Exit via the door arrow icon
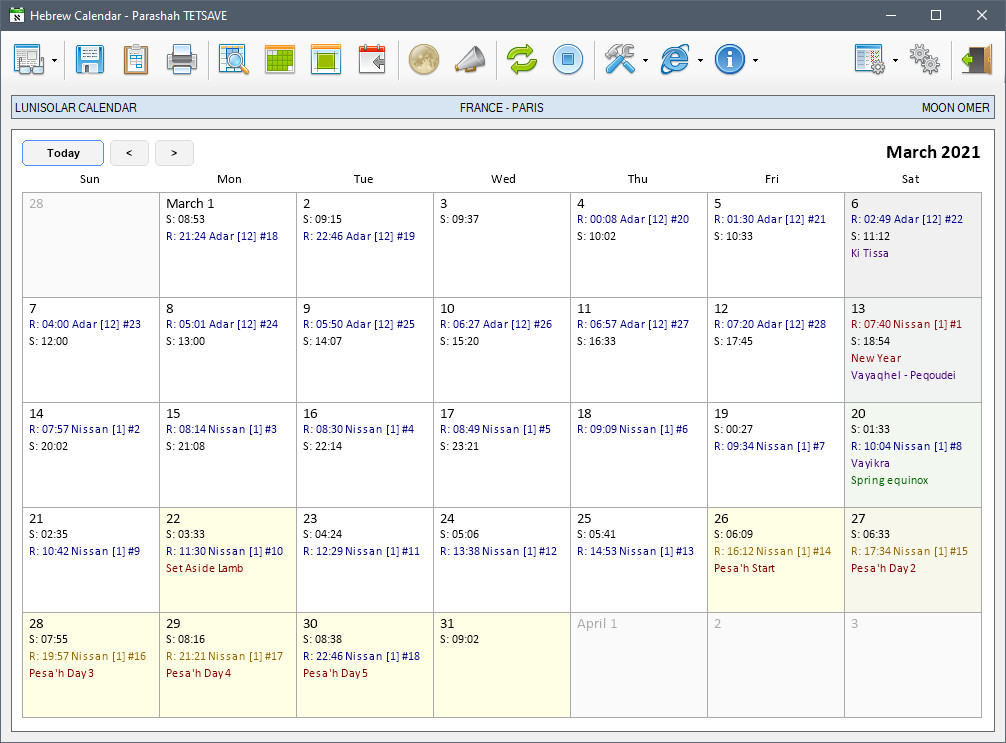1006x743 pixels. tap(976, 60)
